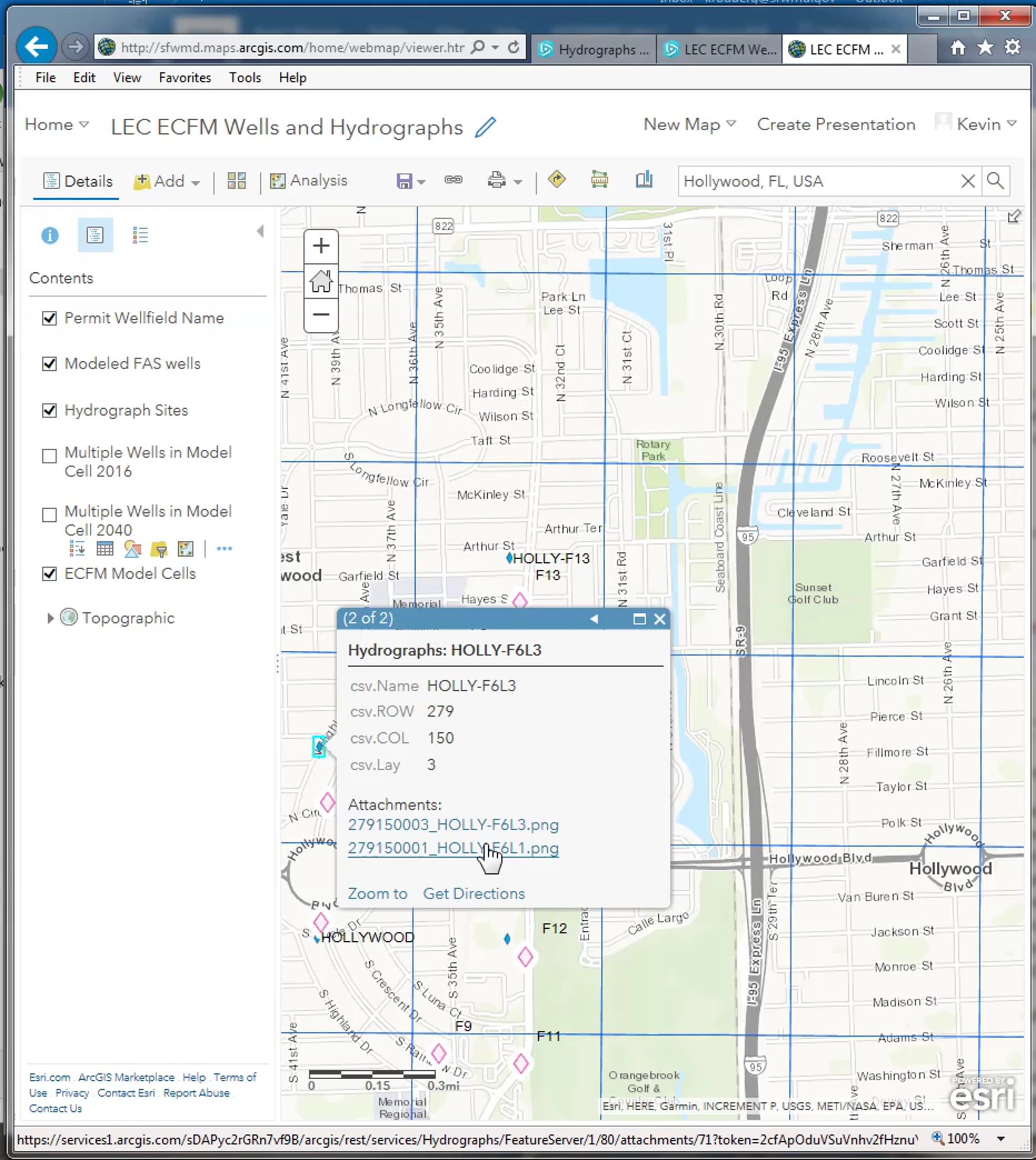
Task: Click the browser Back arrow button
Action: 36,47
